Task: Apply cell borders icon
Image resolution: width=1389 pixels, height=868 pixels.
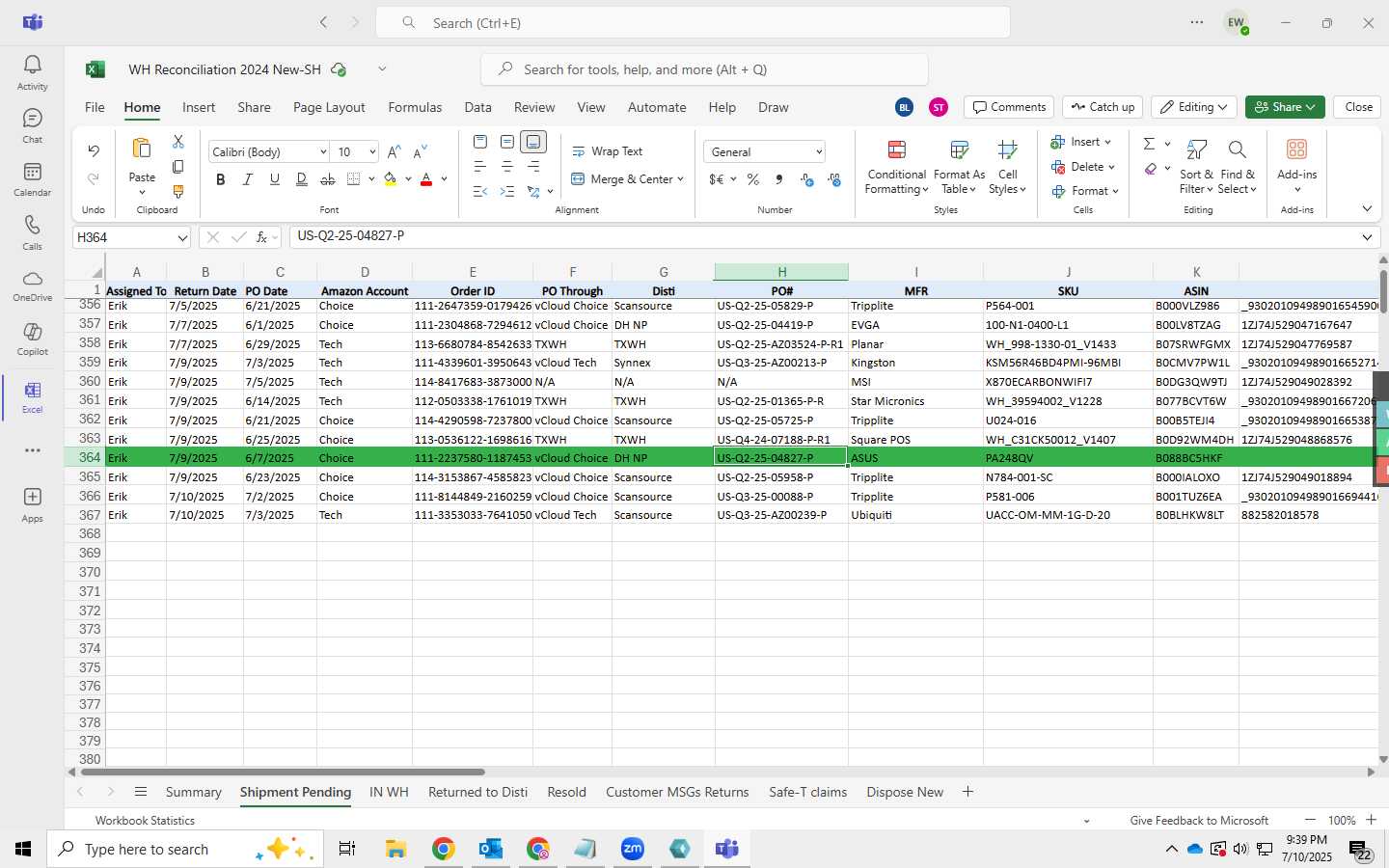Action: coord(354,179)
